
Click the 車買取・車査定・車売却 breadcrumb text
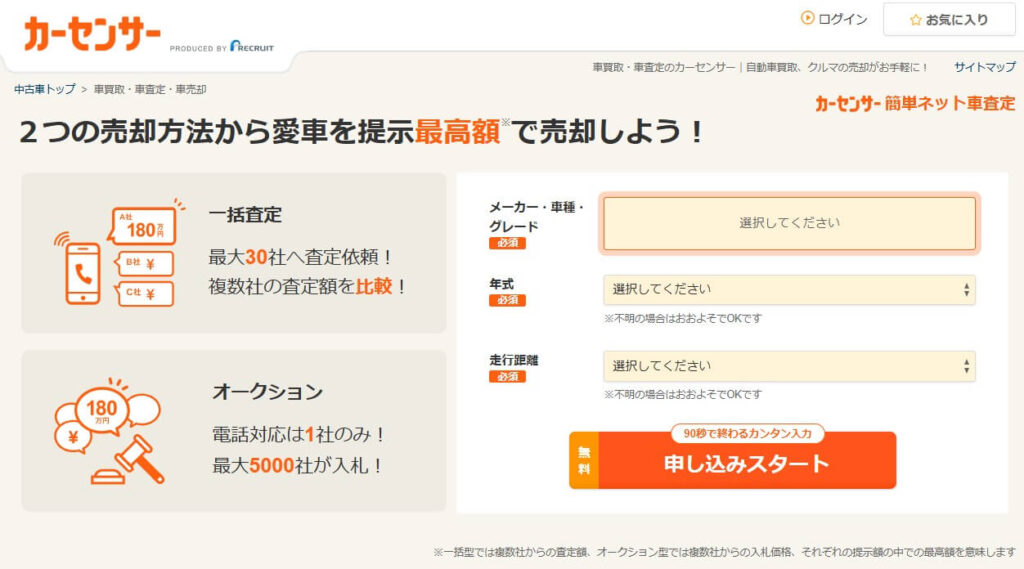pos(150,89)
